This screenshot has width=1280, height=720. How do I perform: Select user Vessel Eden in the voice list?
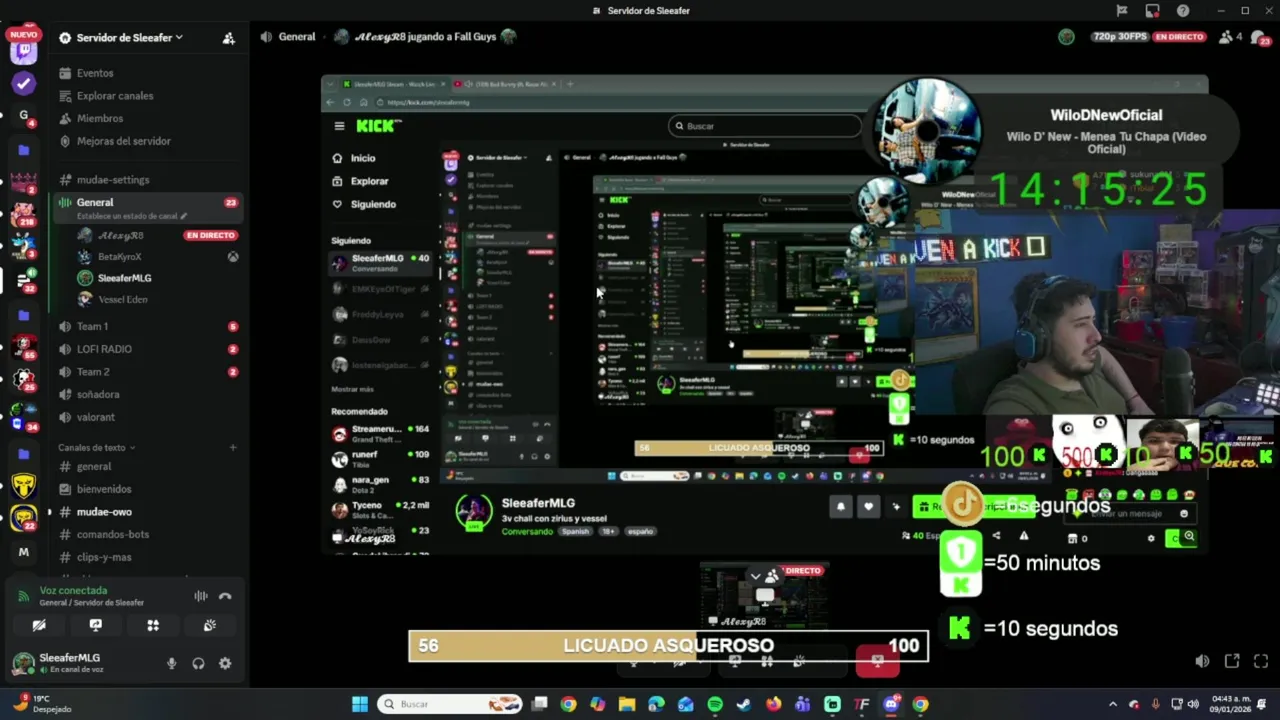[x=122, y=299]
